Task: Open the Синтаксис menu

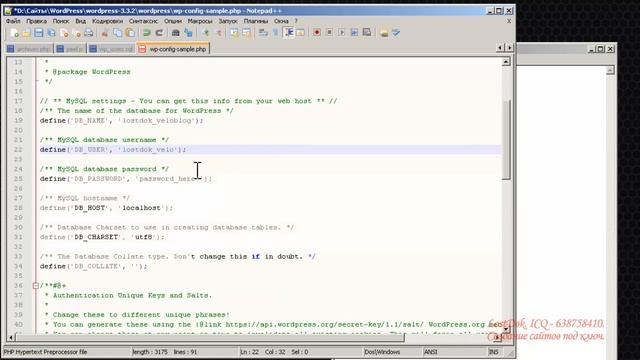Action: [x=143, y=21]
